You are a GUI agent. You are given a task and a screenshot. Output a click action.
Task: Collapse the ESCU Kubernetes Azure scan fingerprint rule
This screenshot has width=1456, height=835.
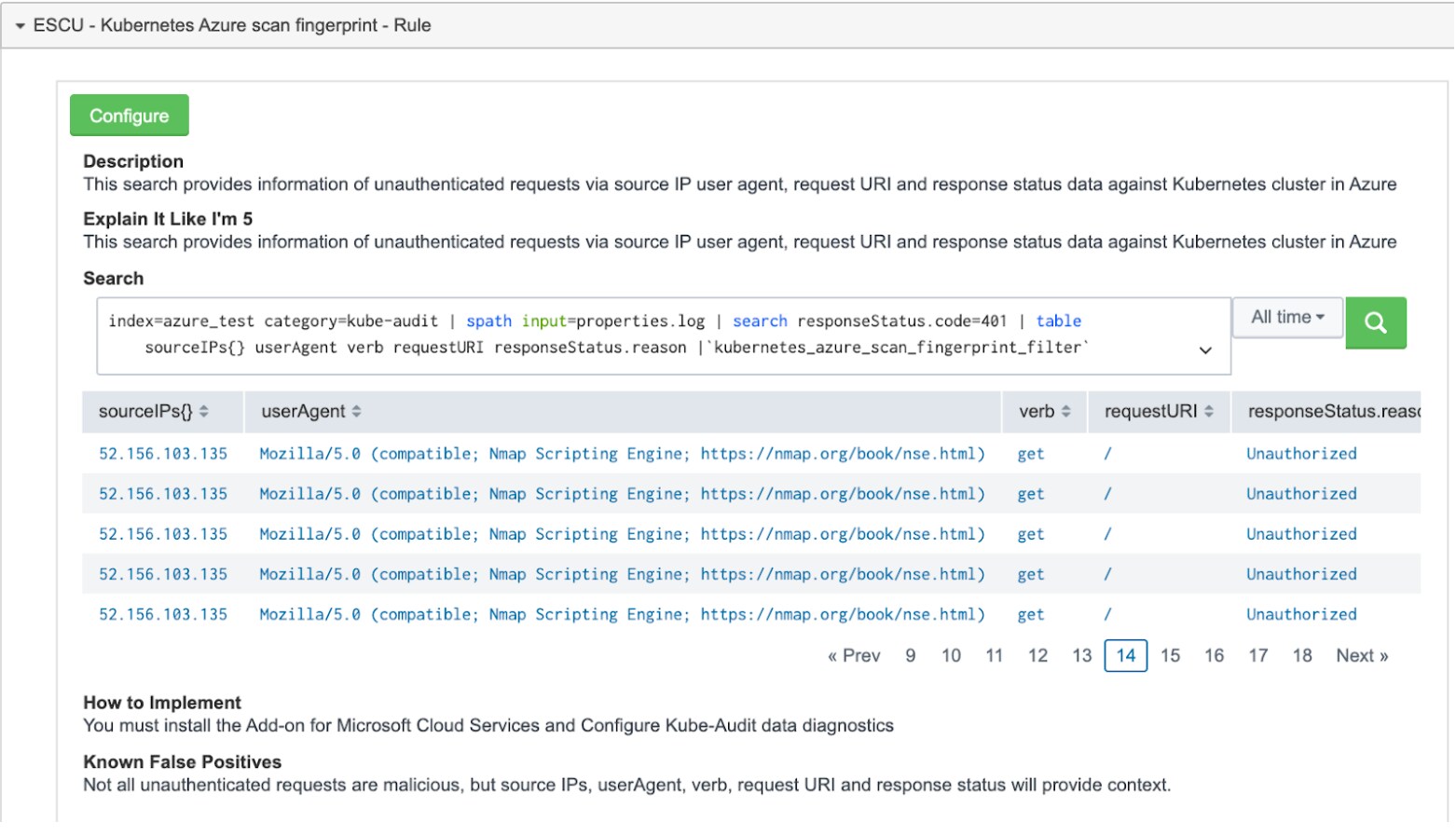point(20,26)
